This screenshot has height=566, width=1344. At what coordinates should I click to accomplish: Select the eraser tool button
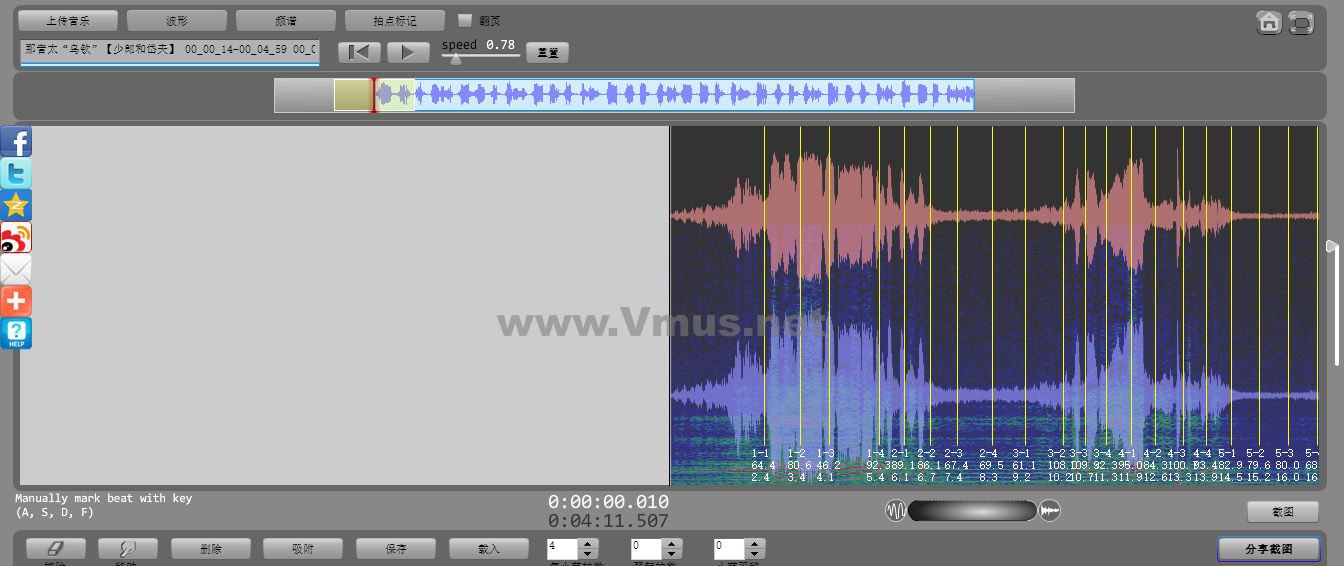[x=55, y=549]
